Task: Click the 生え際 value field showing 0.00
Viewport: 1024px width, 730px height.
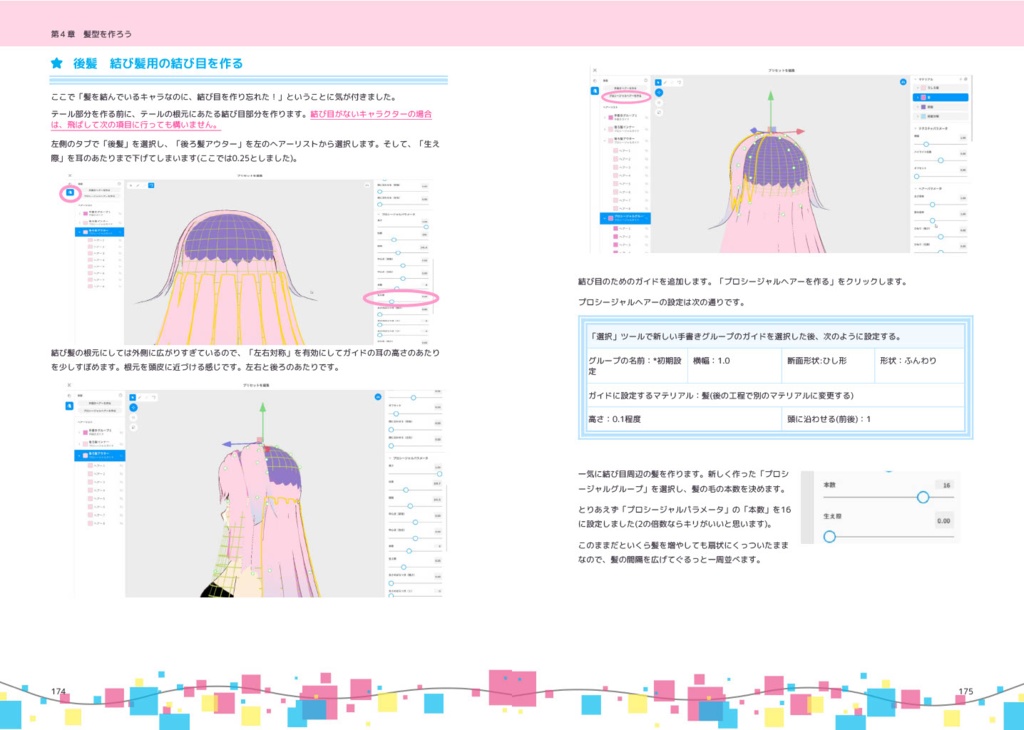Action: (944, 520)
